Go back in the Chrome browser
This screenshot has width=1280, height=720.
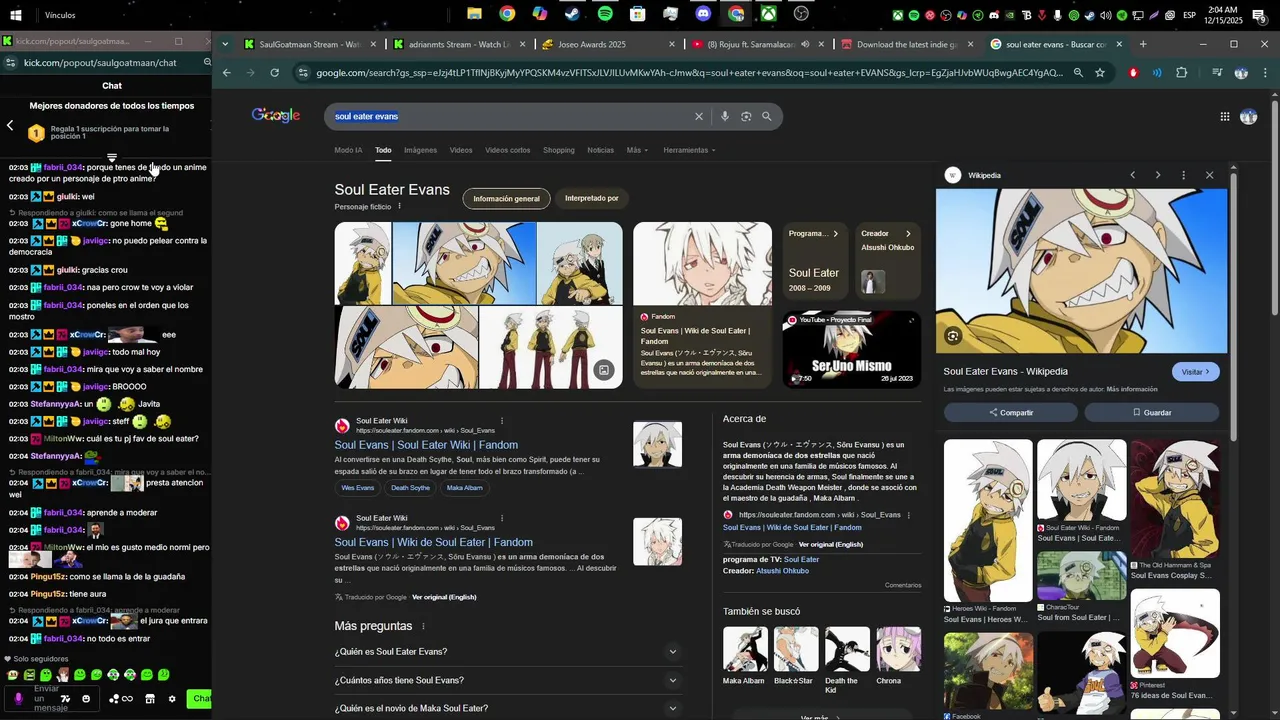point(227,73)
